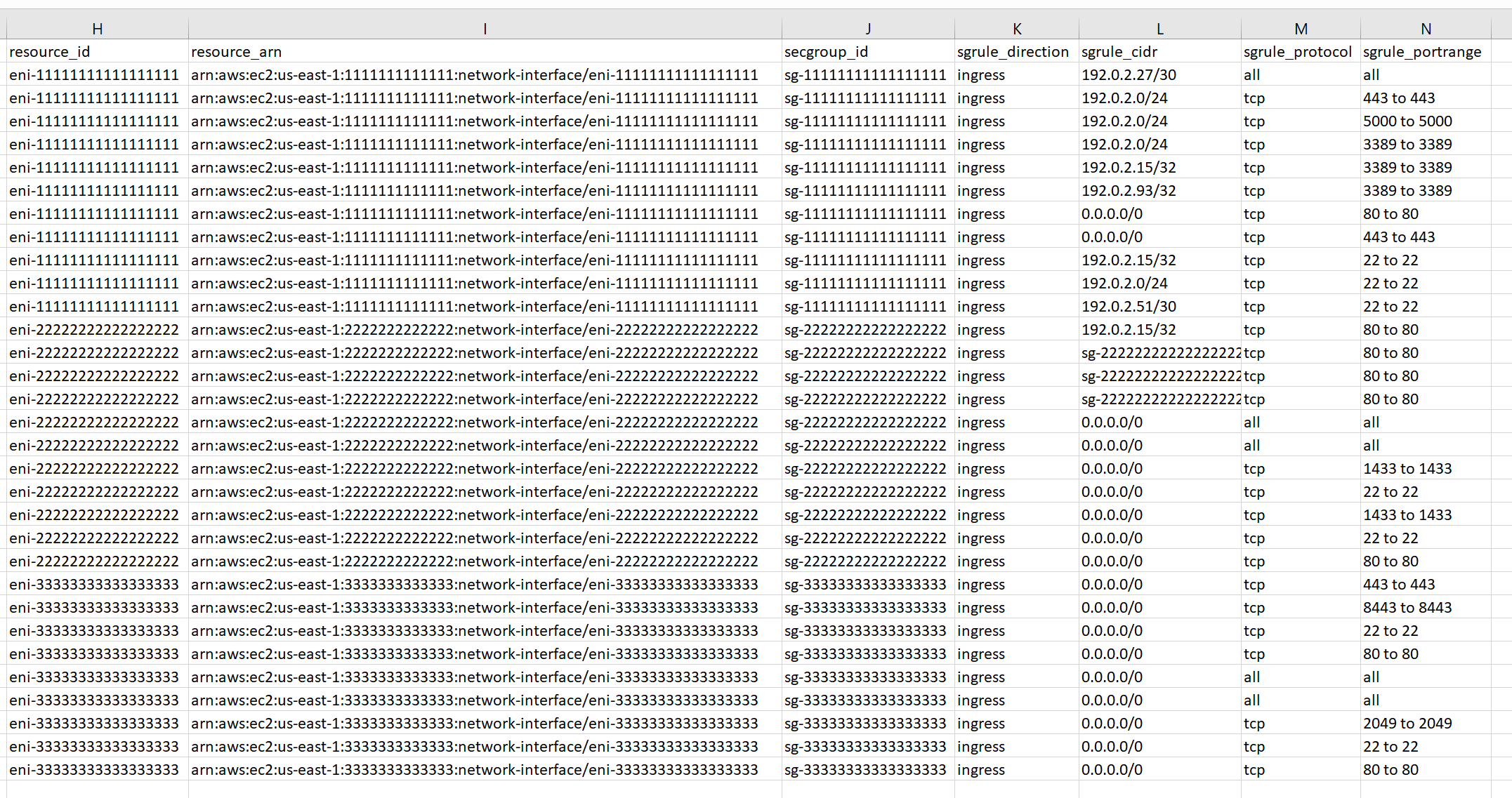The width and height of the screenshot is (1512, 798).
Task: Click the first resource_arn cell for eni-22222222222222222
Action: coord(474,329)
